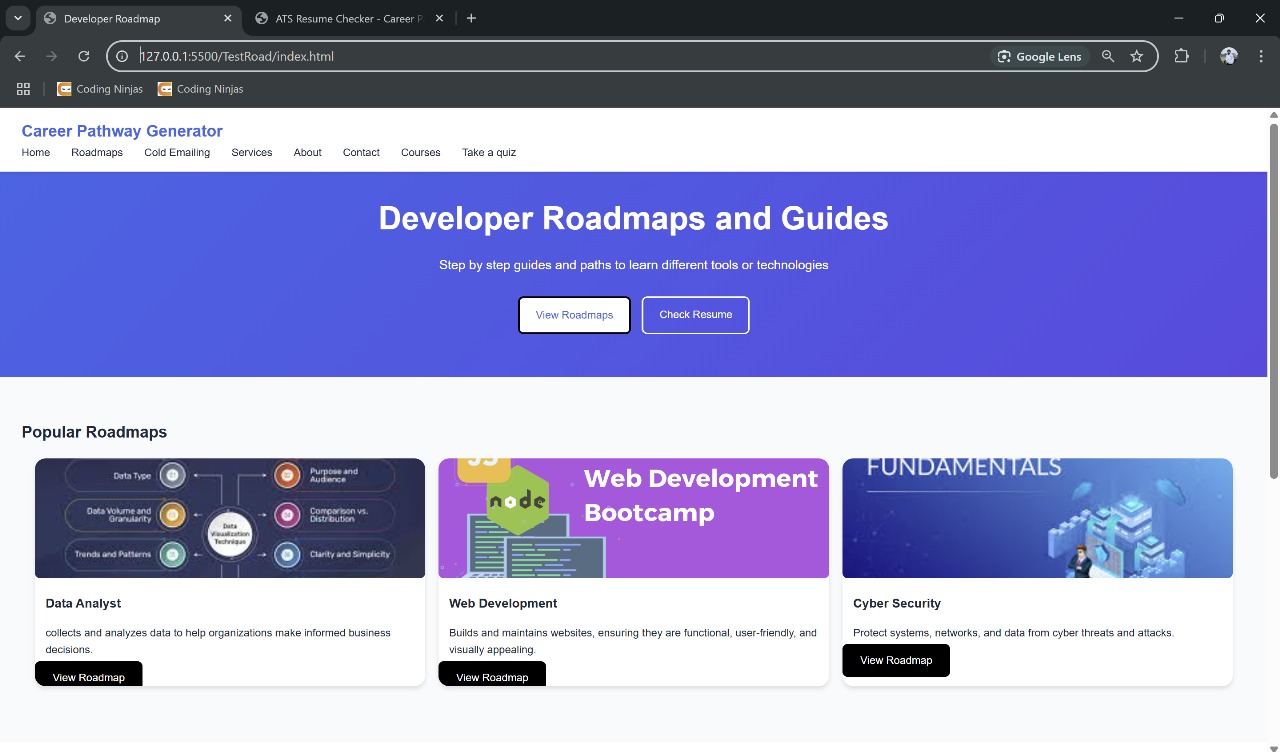Expand the zoom search icon menu

tap(1108, 56)
